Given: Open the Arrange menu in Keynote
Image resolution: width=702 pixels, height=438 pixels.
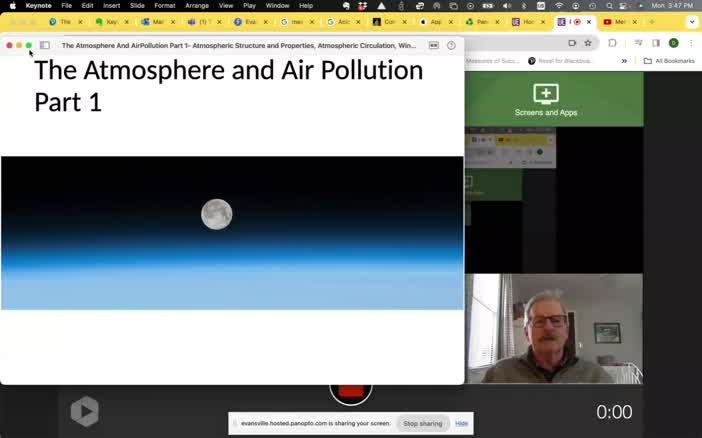Looking at the screenshot, I should click(x=197, y=6).
